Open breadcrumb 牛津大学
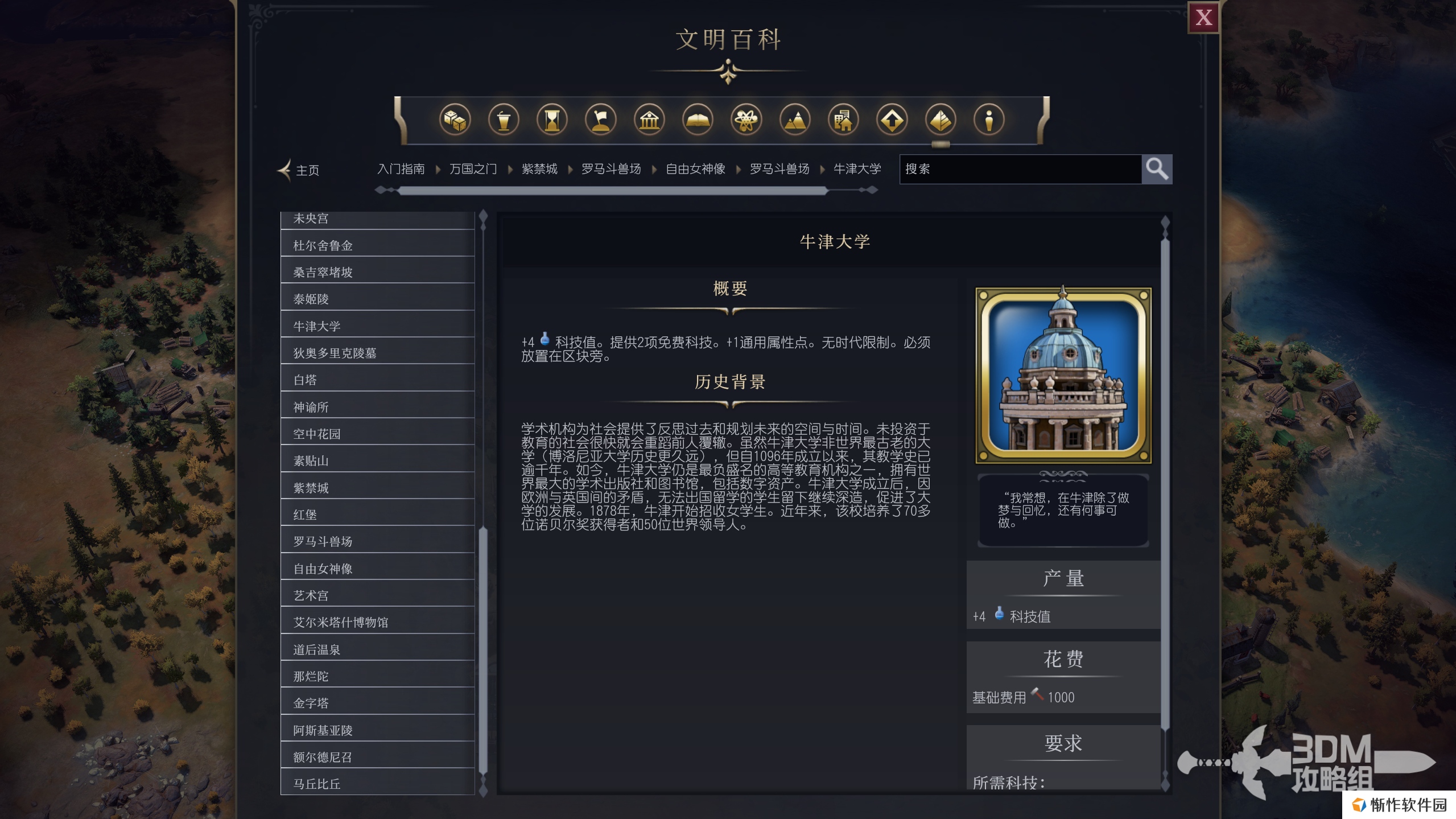The height and width of the screenshot is (819, 1456). [x=857, y=169]
